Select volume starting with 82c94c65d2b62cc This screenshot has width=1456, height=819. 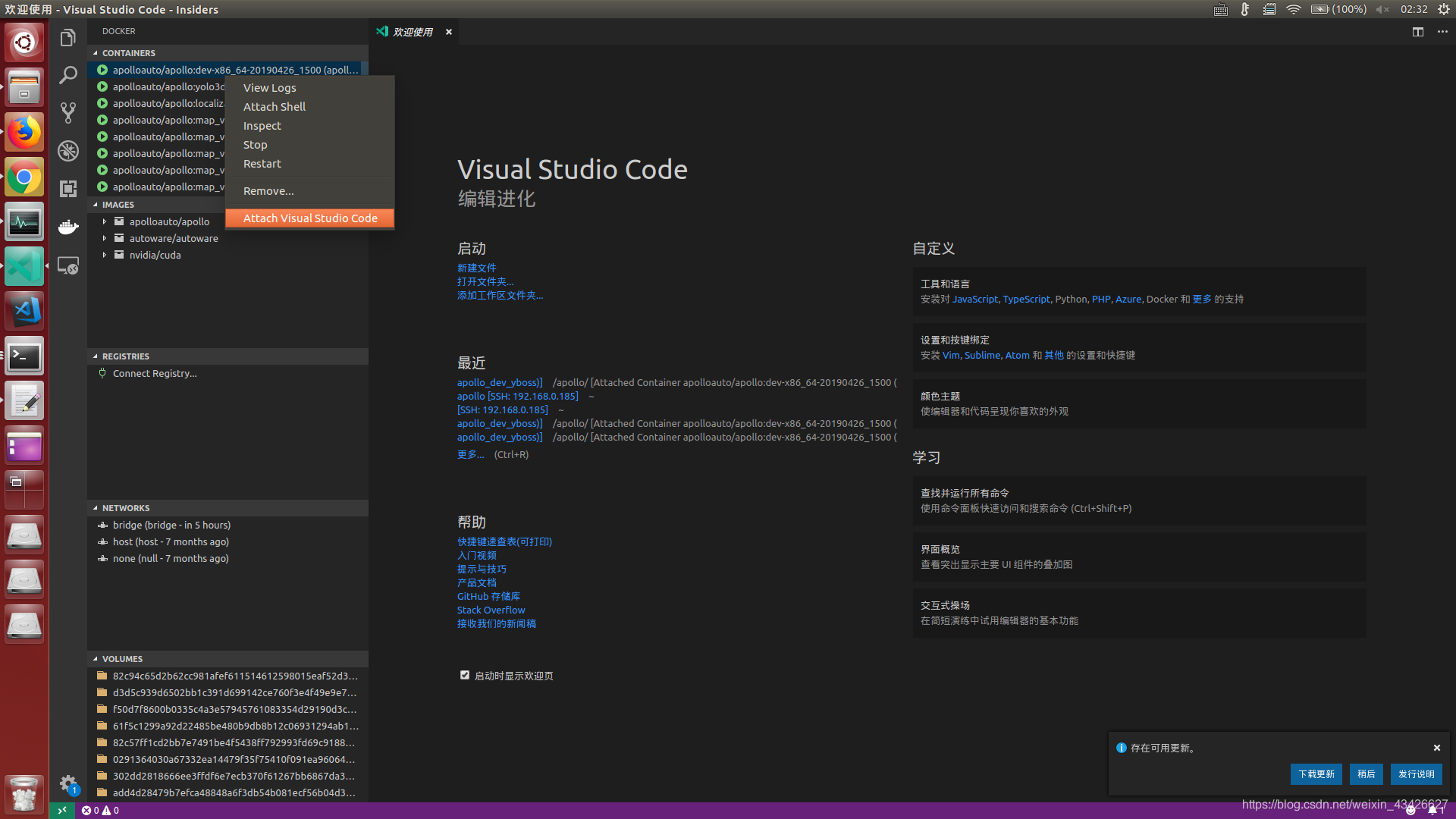click(x=227, y=676)
